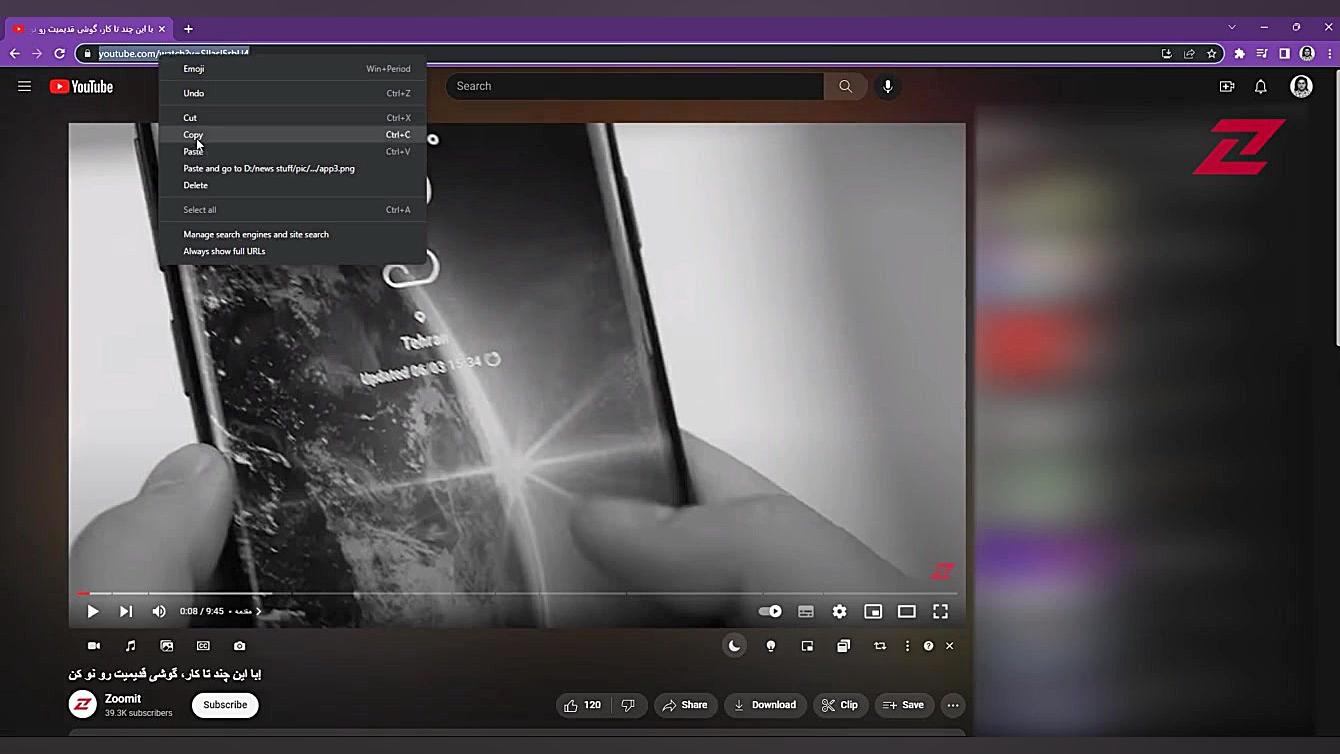The width and height of the screenshot is (1340, 754).
Task: Choose Manage search engines and site search
Action: pos(256,234)
